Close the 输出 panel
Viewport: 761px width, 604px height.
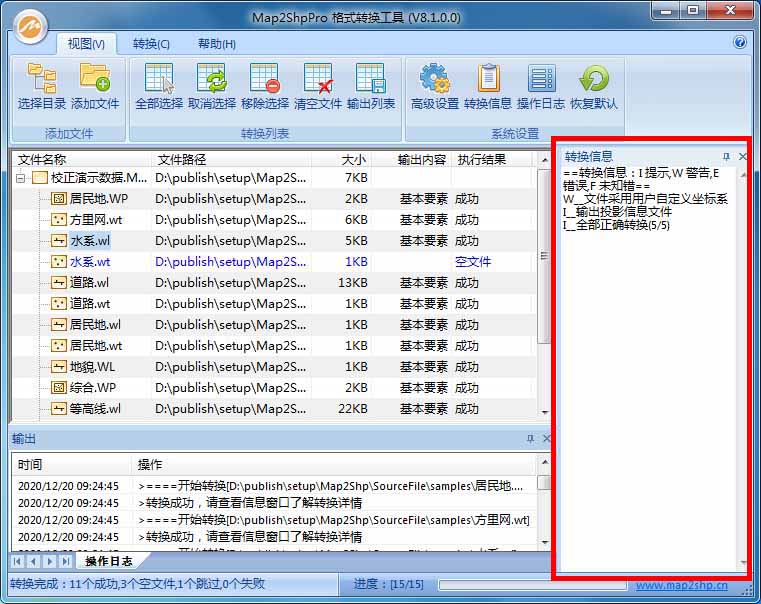coord(546,439)
